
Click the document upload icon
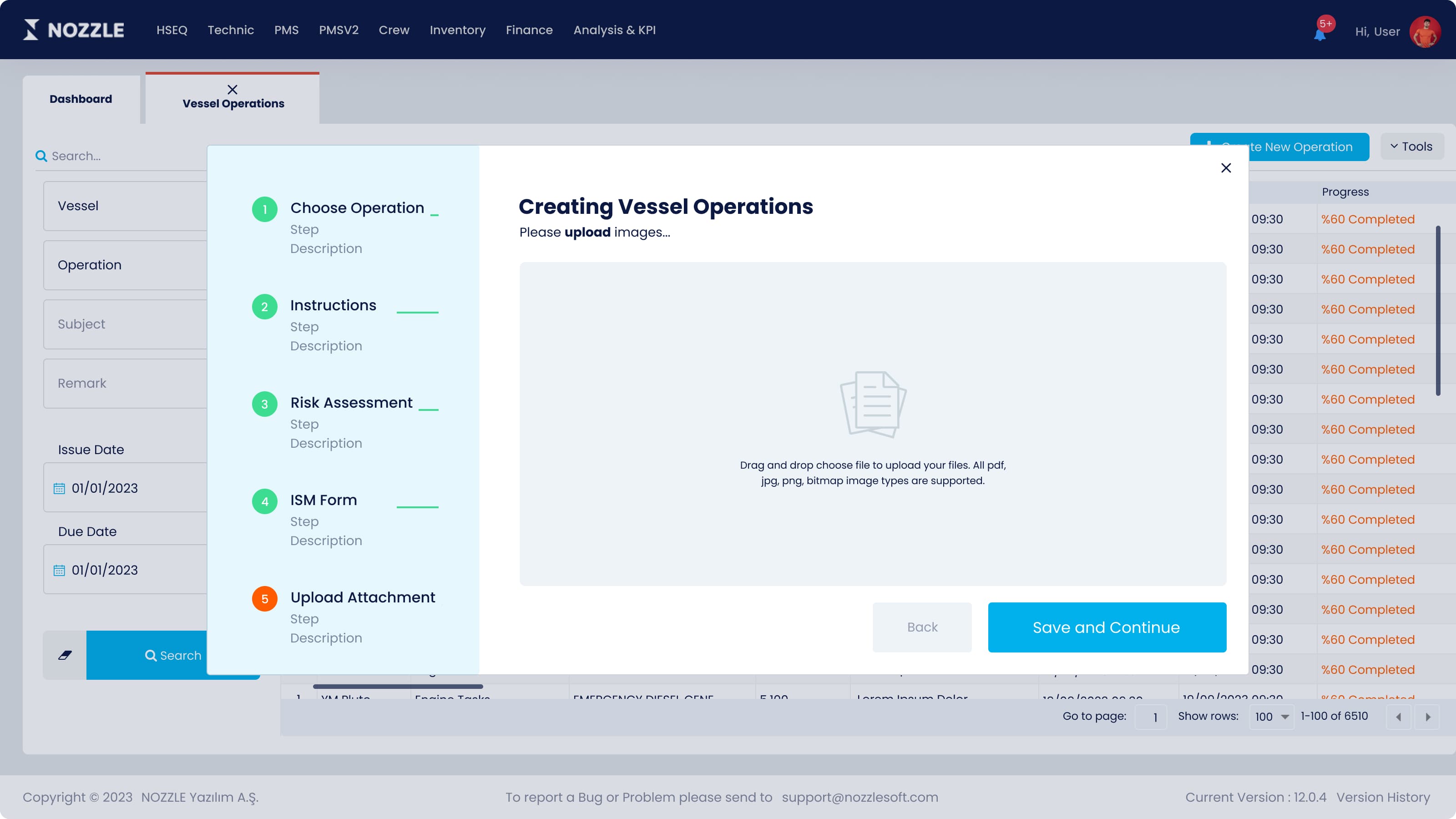pos(873,404)
